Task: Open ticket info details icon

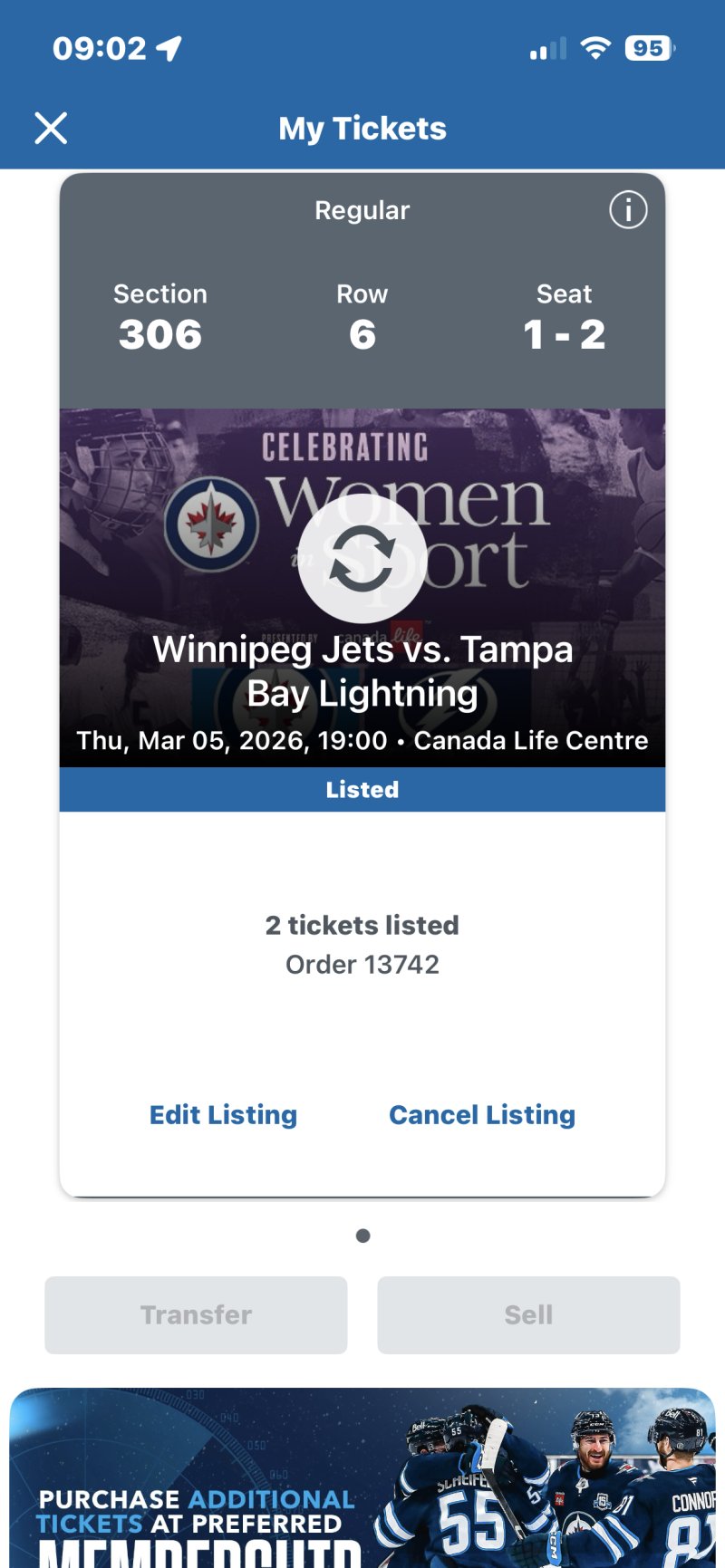Action: (x=628, y=210)
